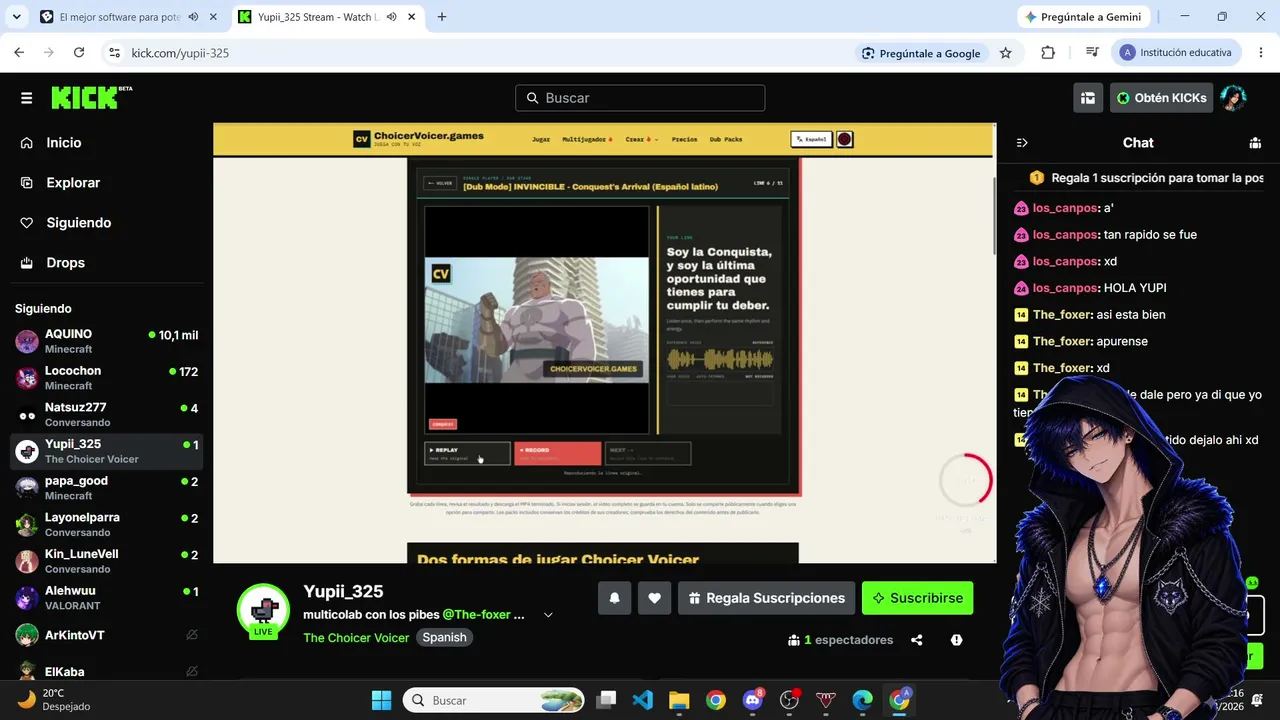Open the Natsuz277 channel in the following list
This screenshot has height=720, width=1280.
tap(107, 415)
